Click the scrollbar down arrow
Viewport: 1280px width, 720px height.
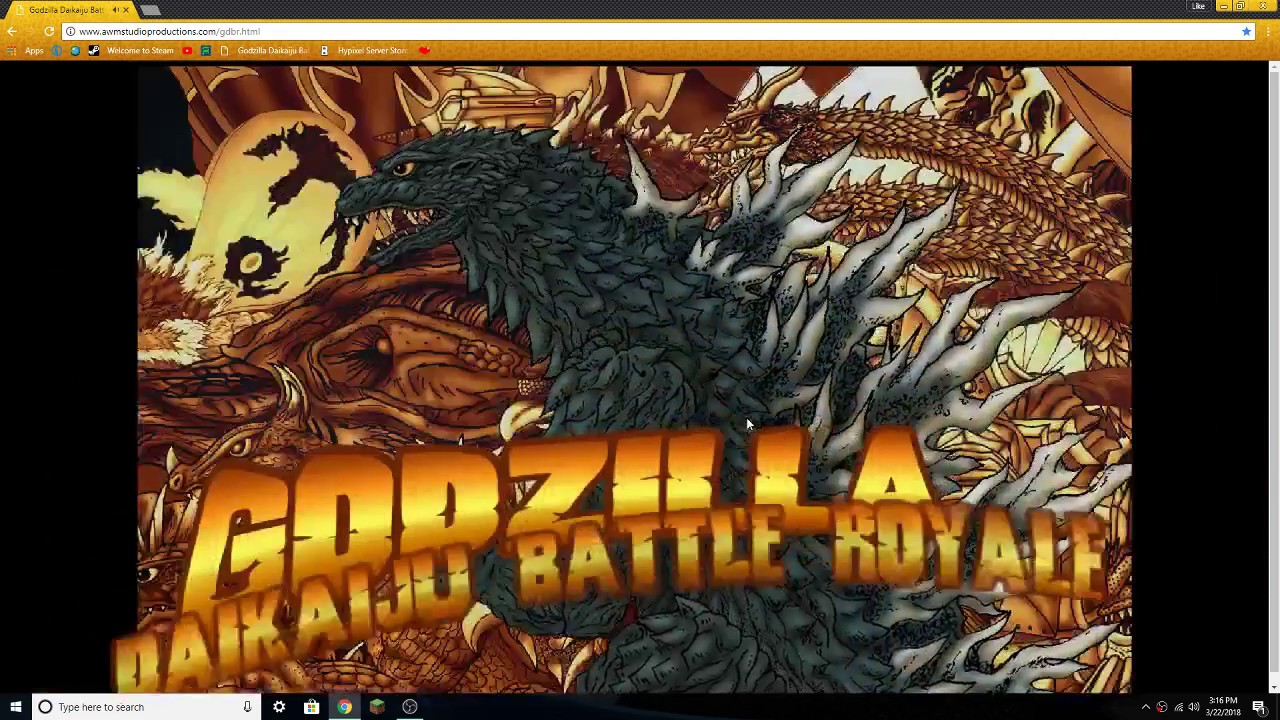1274,688
